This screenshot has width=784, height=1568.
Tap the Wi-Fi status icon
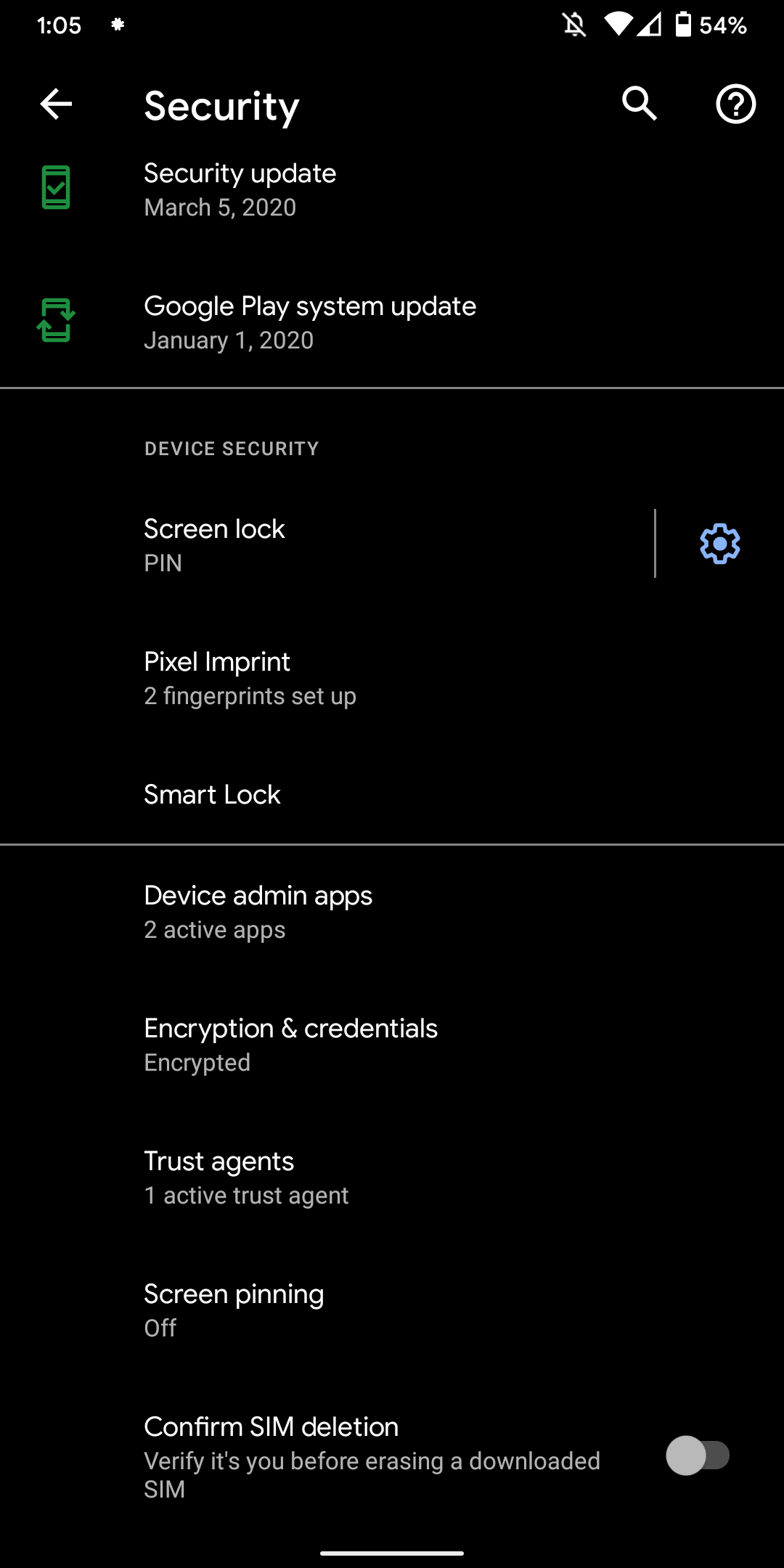618,25
